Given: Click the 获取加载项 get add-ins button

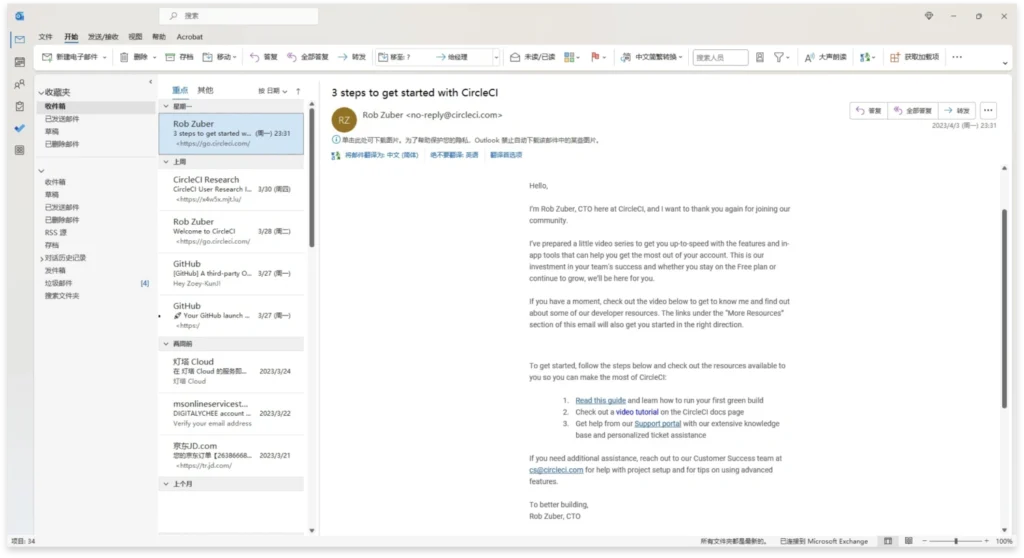Looking at the screenshot, I should (x=914, y=57).
